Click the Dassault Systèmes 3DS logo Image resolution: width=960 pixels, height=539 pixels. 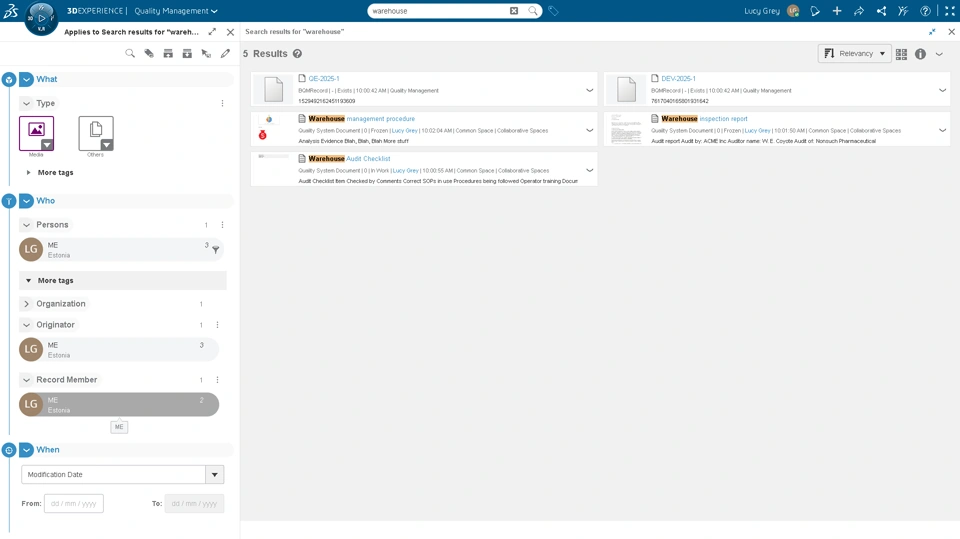pyautogui.click(x=11, y=10)
